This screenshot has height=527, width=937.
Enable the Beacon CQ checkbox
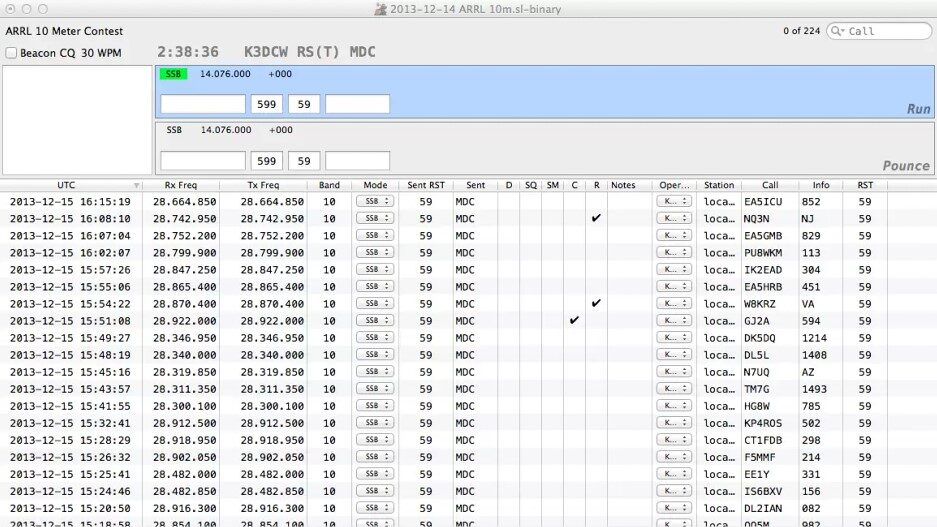pyautogui.click(x=11, y=52)
